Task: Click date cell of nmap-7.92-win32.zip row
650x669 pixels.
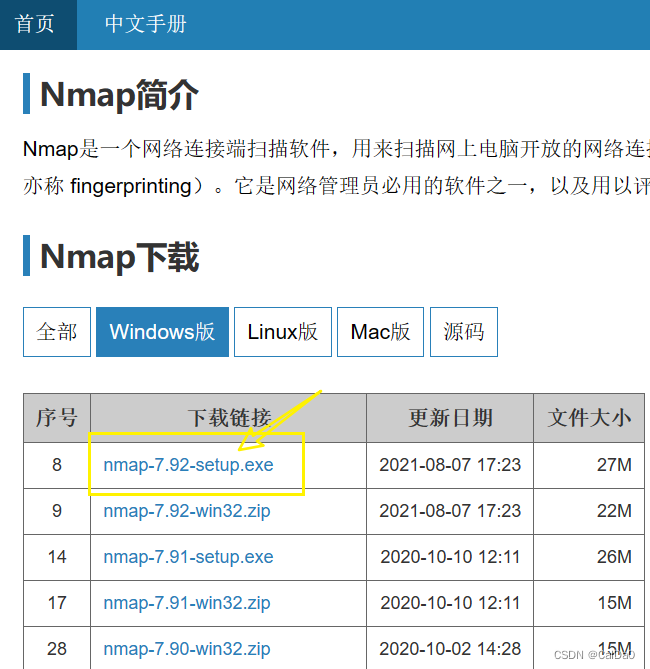Action: [450, 511]
